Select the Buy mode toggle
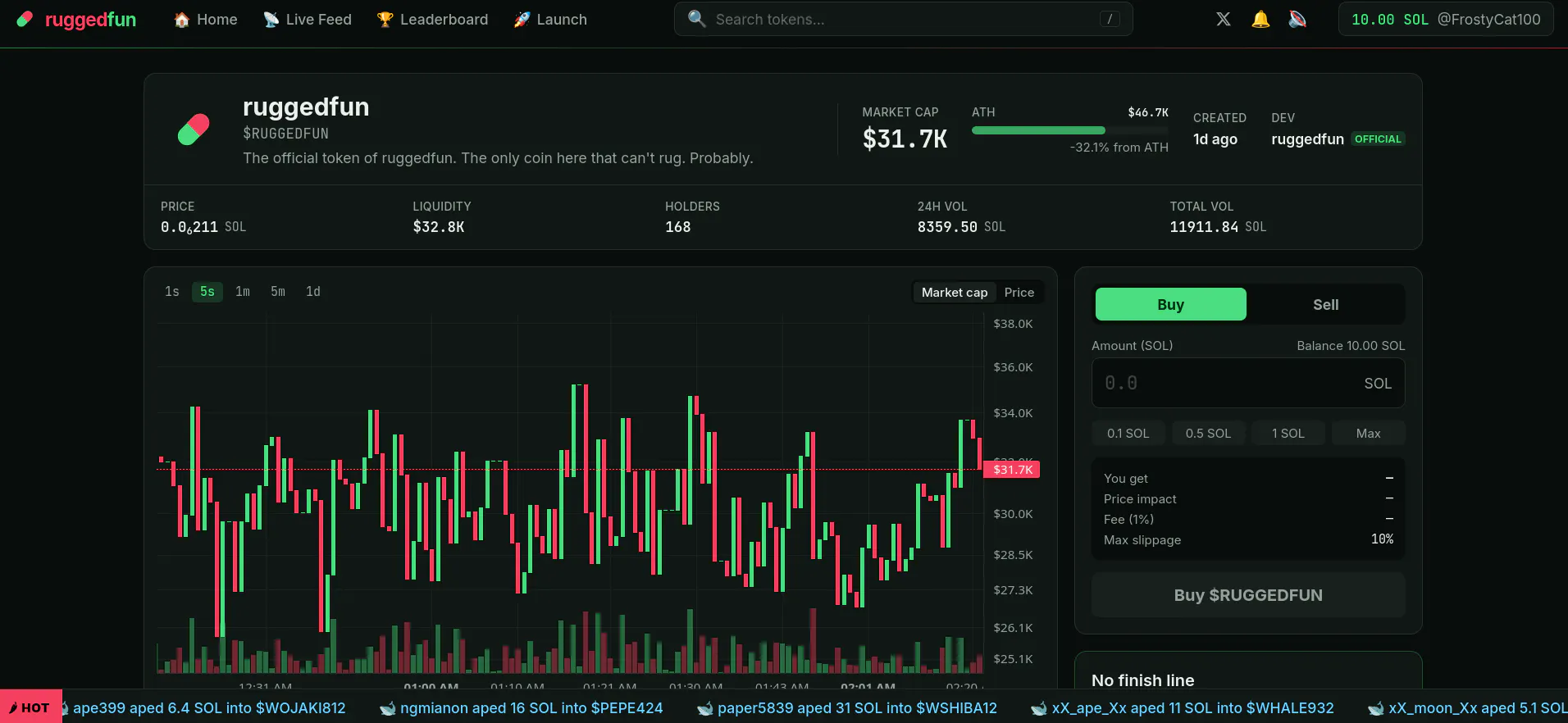Viewport: 1568px width, 723px height. 1170,304
